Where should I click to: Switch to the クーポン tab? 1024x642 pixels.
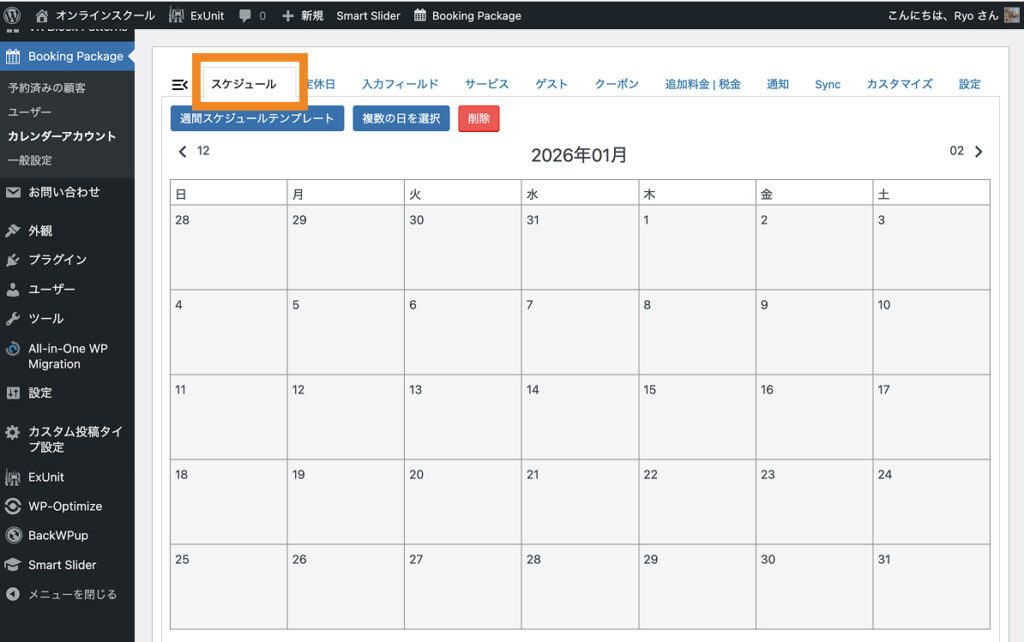pyautogui.click(x=616, y=85)
